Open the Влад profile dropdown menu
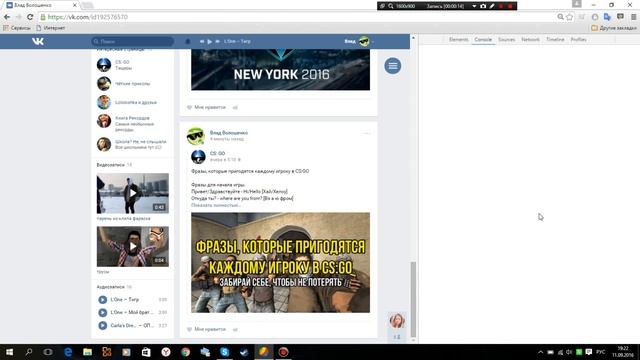 (359, 41)
